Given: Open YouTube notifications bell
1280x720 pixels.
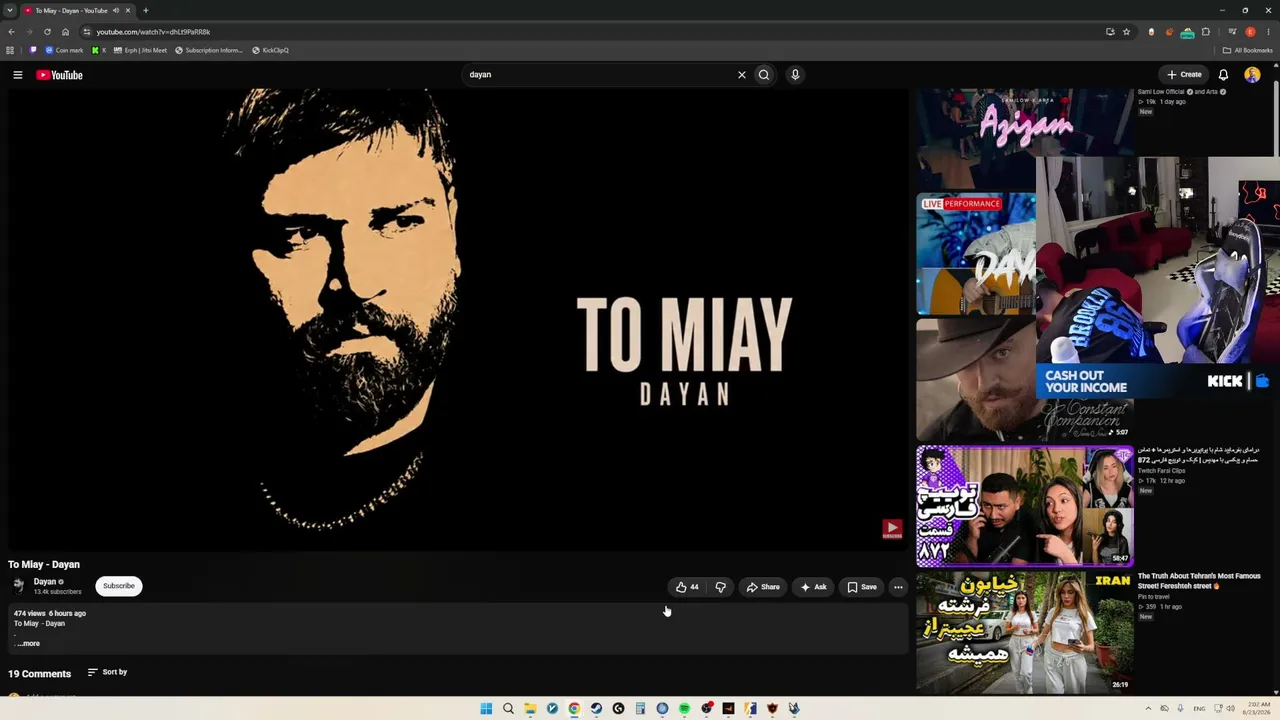Looking at the screenshot, I should click(1223, 75).
